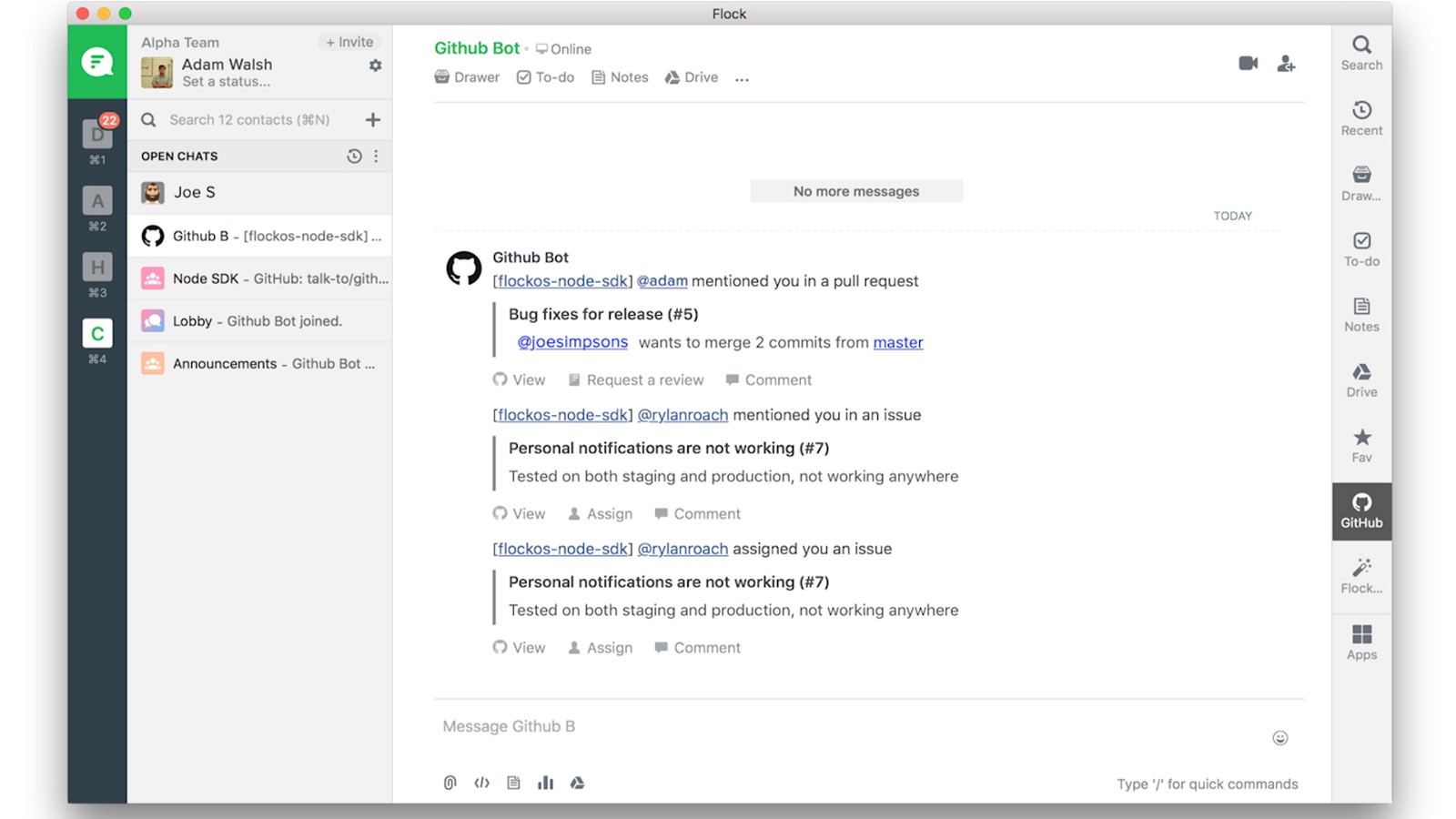
Task: Click the @joesimpsons link
Action: click(x=572, y=342)
